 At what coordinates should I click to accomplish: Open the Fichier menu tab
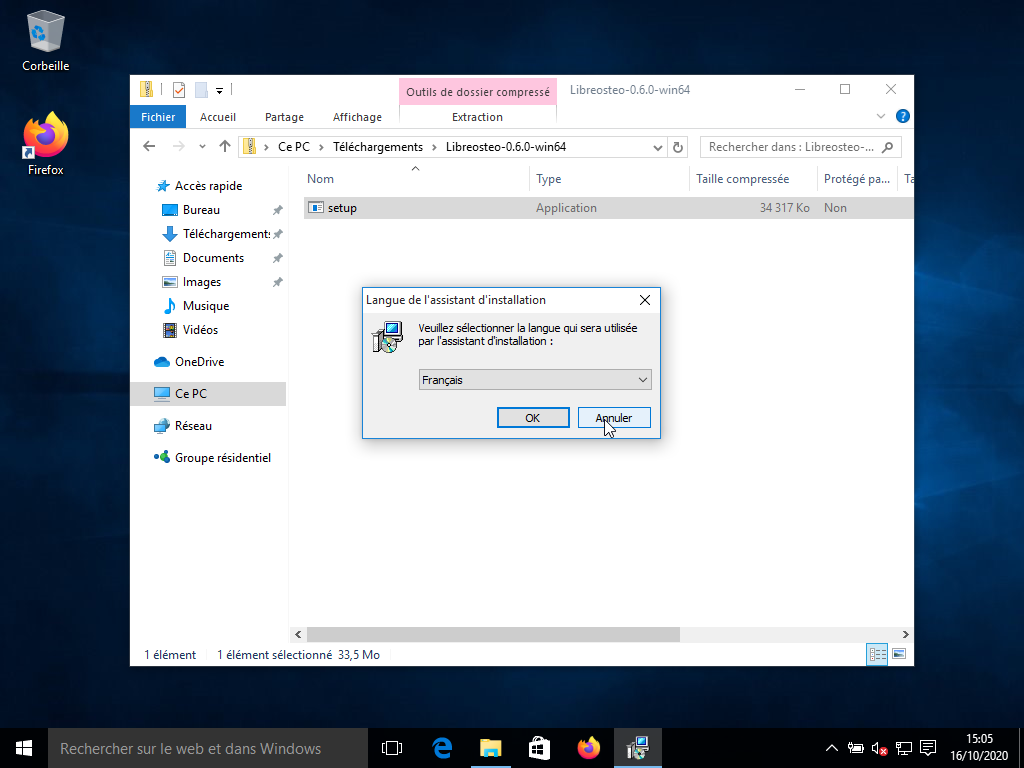(158, 117)
